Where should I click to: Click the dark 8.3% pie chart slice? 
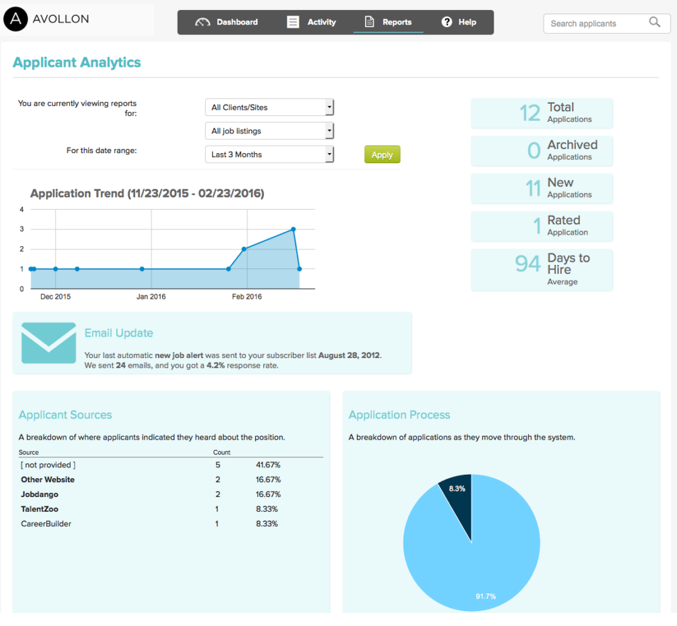click(456, 496)
